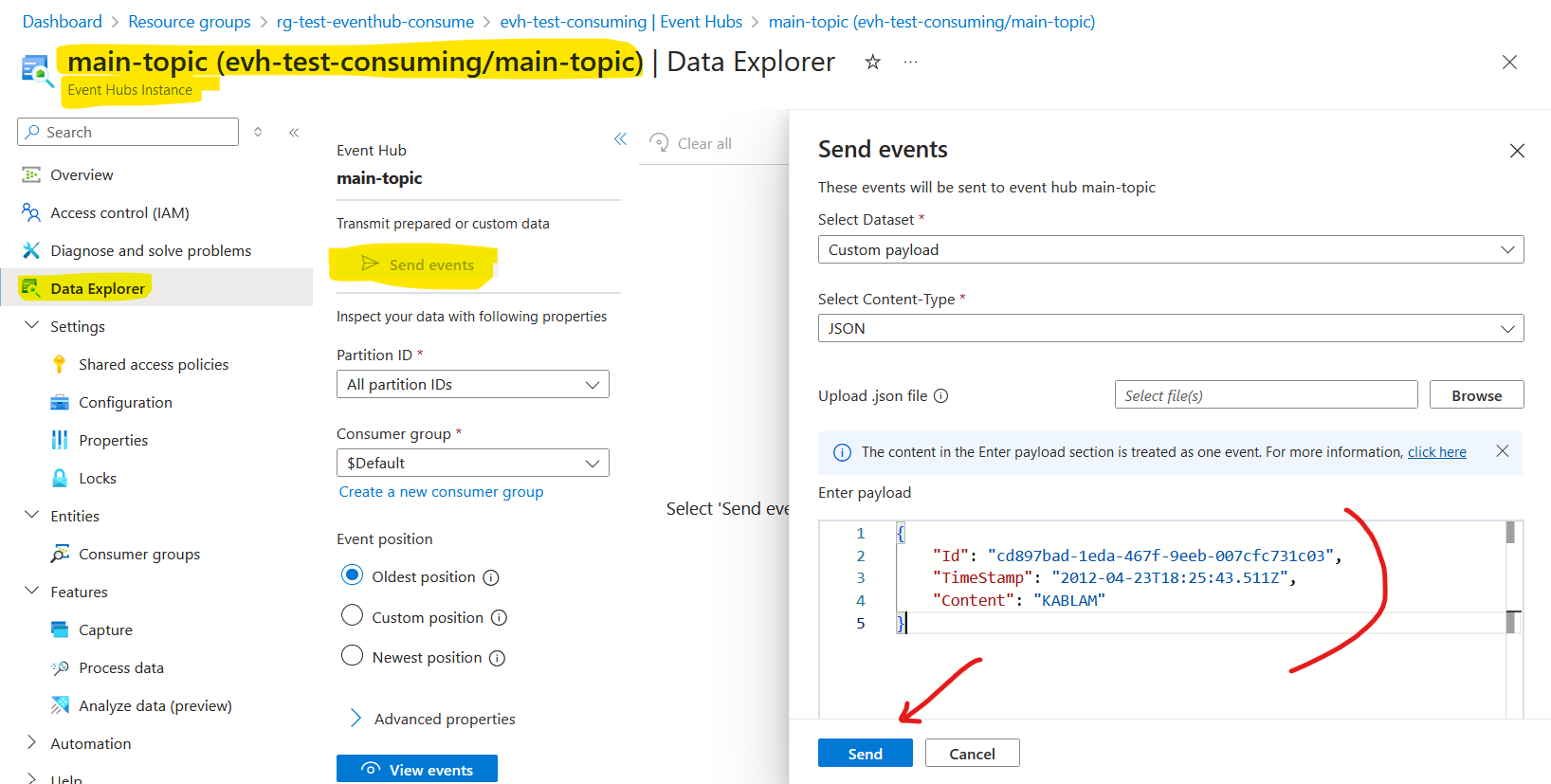Click the Process data icon

click(60, 667)
